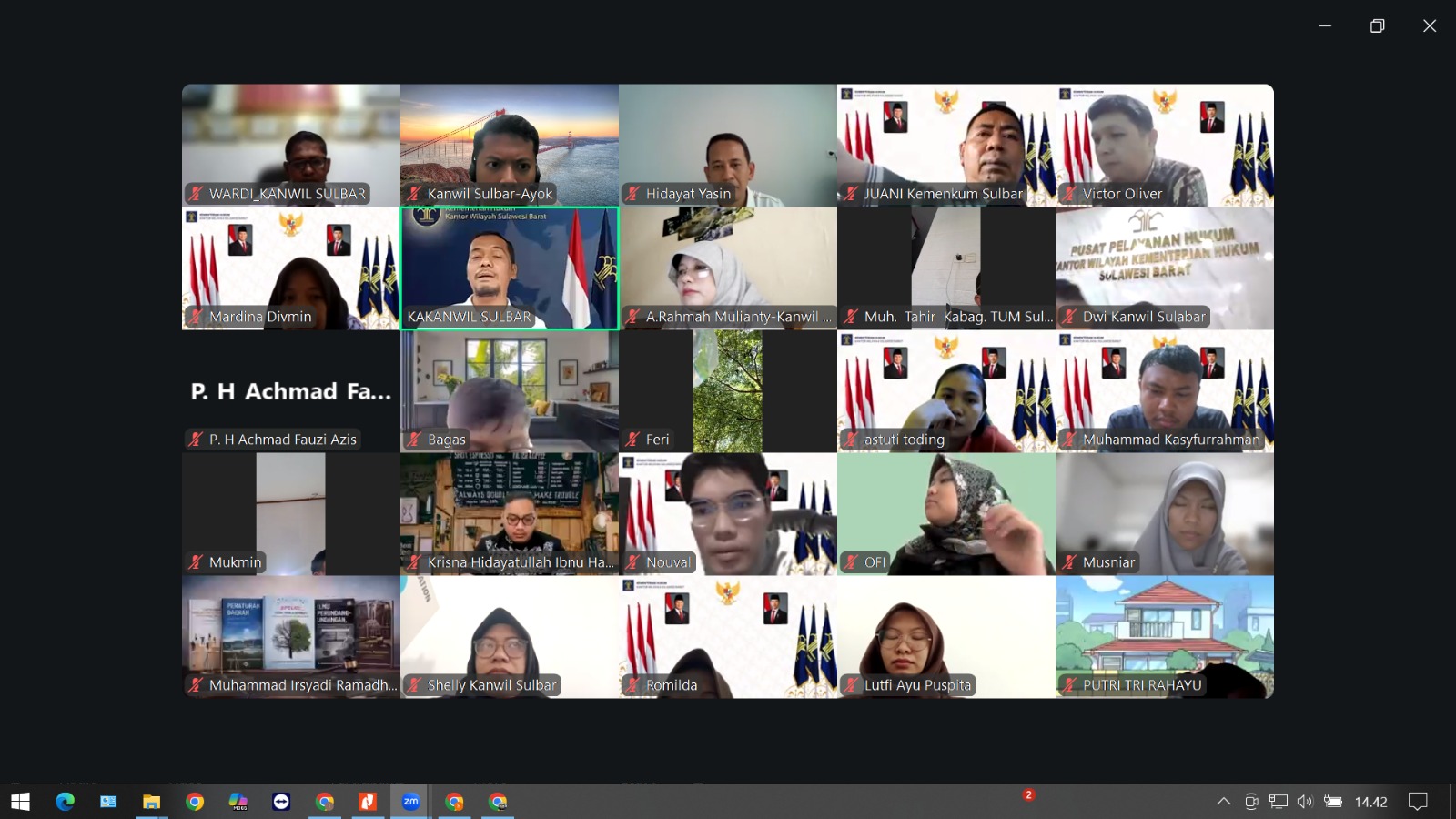Image resolution: width=1456 pixels, height=819 pixels.
Task: Open the Microsoft 365 app icon
Action: pos(238,802)
